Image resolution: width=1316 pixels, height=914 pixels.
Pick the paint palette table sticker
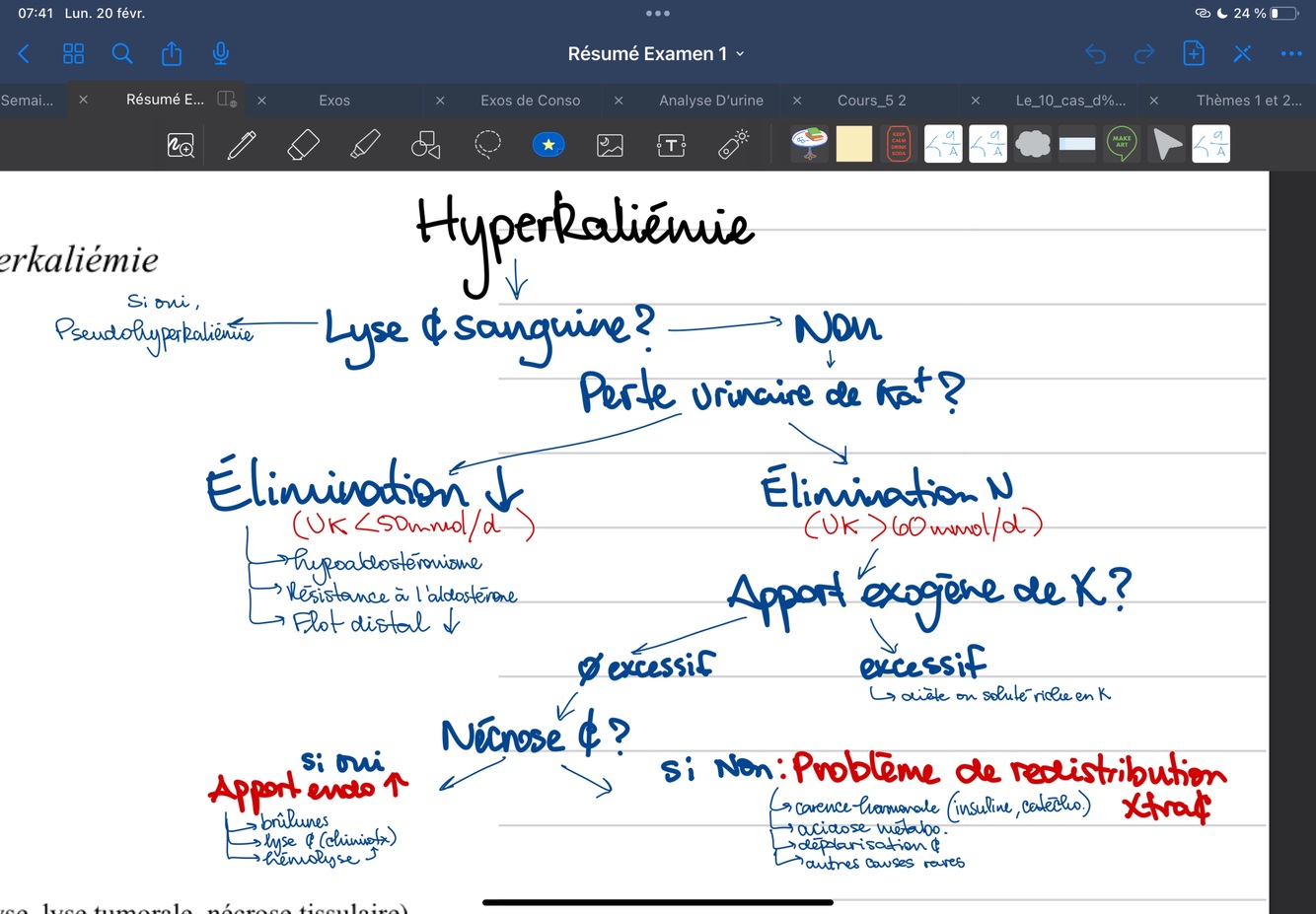click(810, 144)
